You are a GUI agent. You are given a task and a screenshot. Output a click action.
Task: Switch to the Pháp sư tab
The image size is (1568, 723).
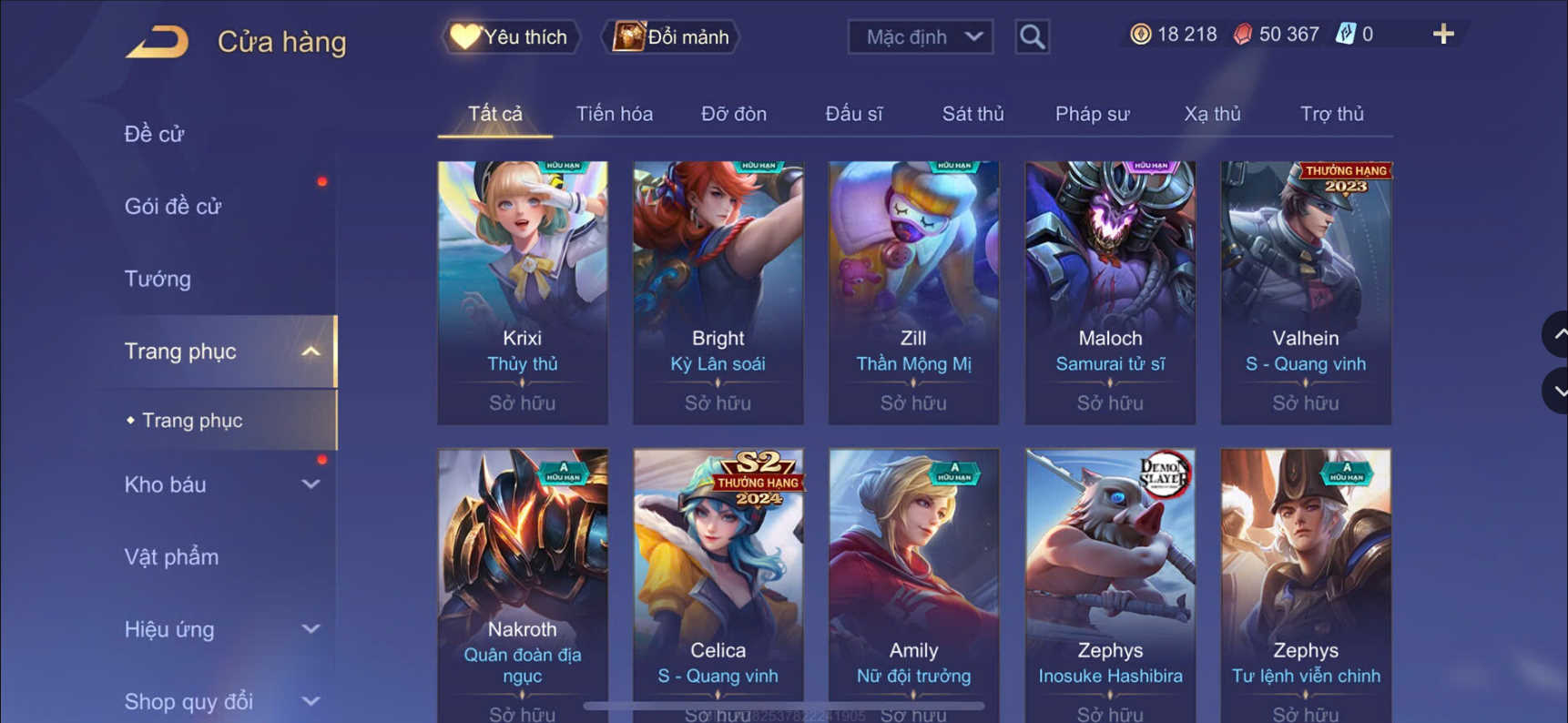[x=1092, y=114]
